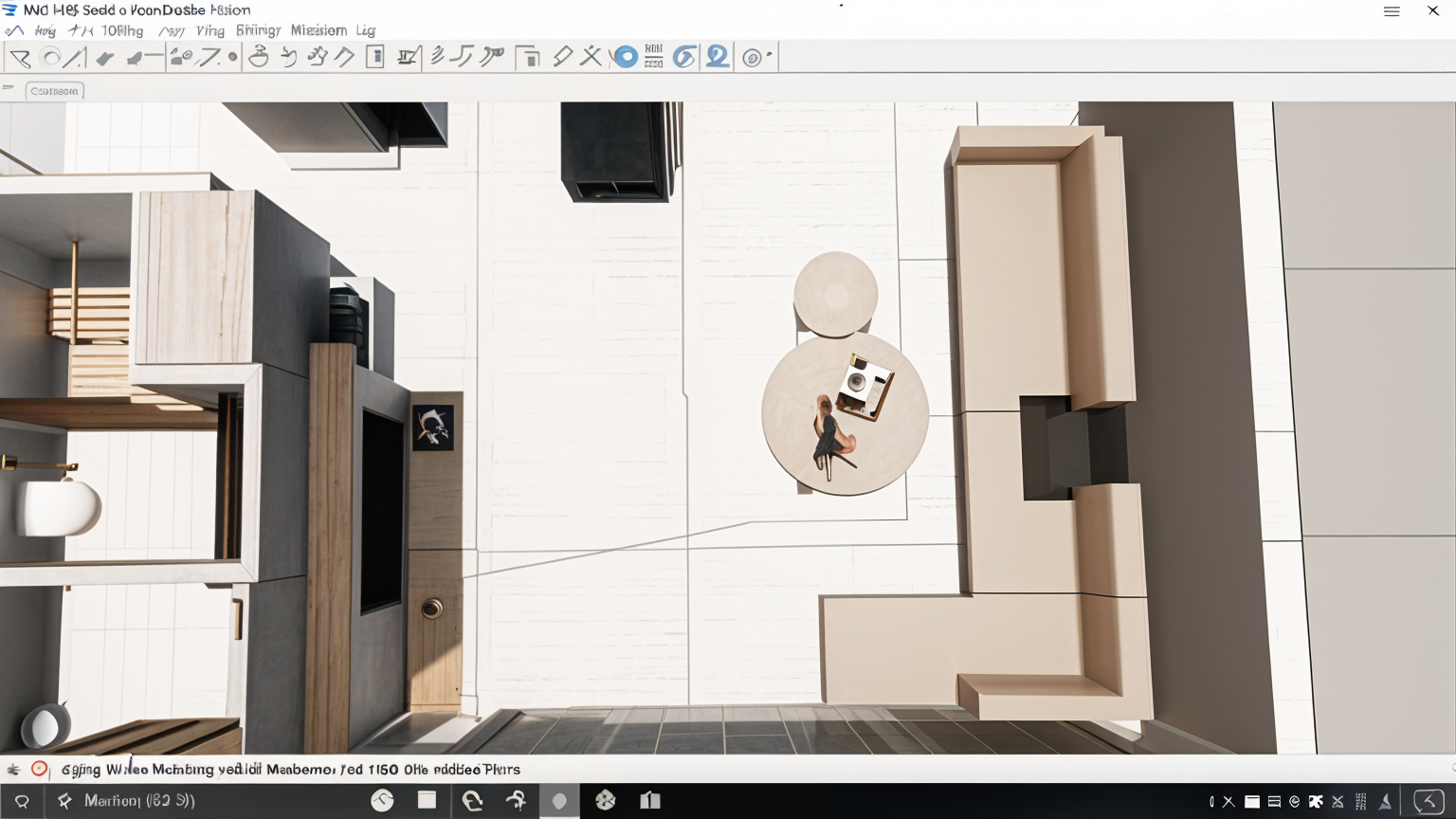This screenshot has width=1456, height=819.
Task: Click the teapot-shaped toolbar icon
Action: click(258, 58)
